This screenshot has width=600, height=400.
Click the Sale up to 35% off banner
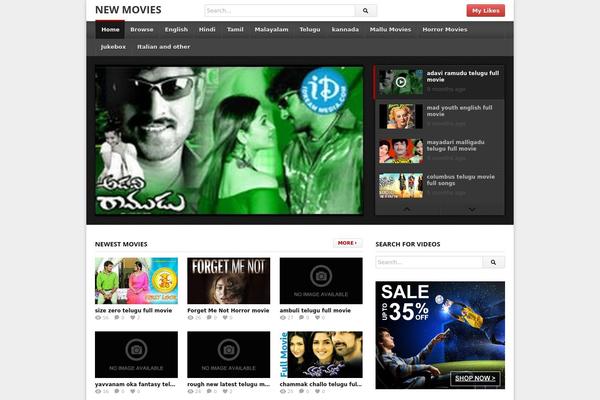point(440,335)
